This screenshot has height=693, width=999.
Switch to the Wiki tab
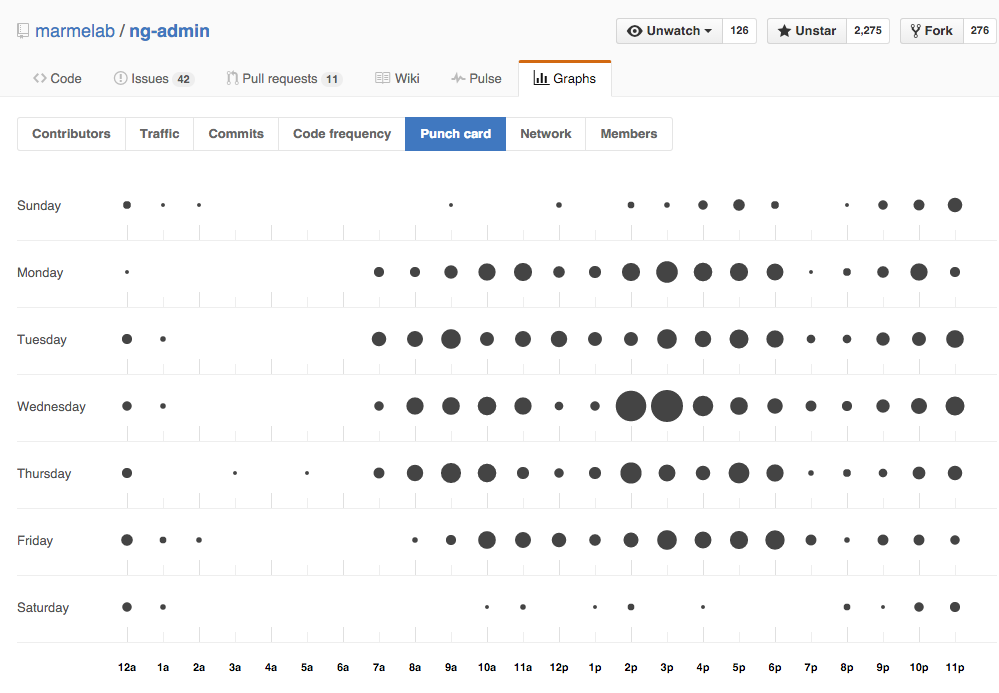point(398,78)
